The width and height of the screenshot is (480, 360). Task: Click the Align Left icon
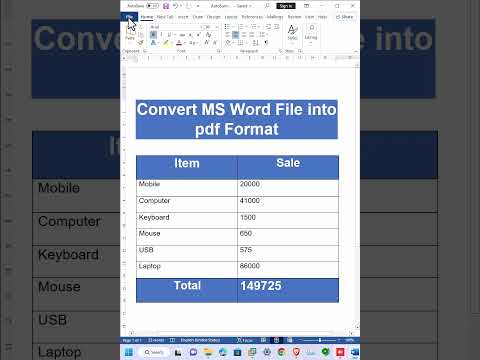tap(227, 35)
